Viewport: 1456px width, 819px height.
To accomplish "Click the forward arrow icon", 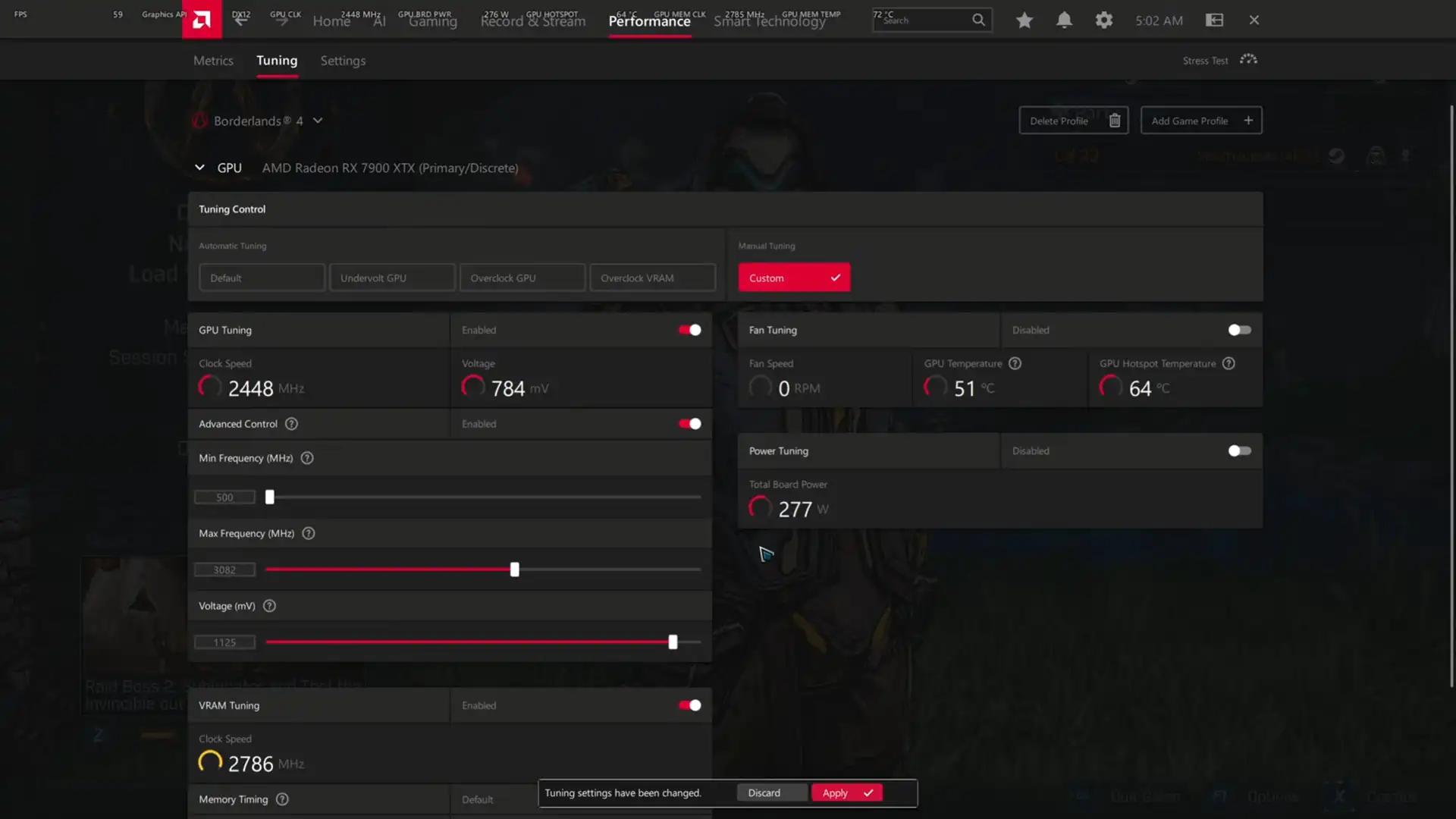I will coord(281,20).
